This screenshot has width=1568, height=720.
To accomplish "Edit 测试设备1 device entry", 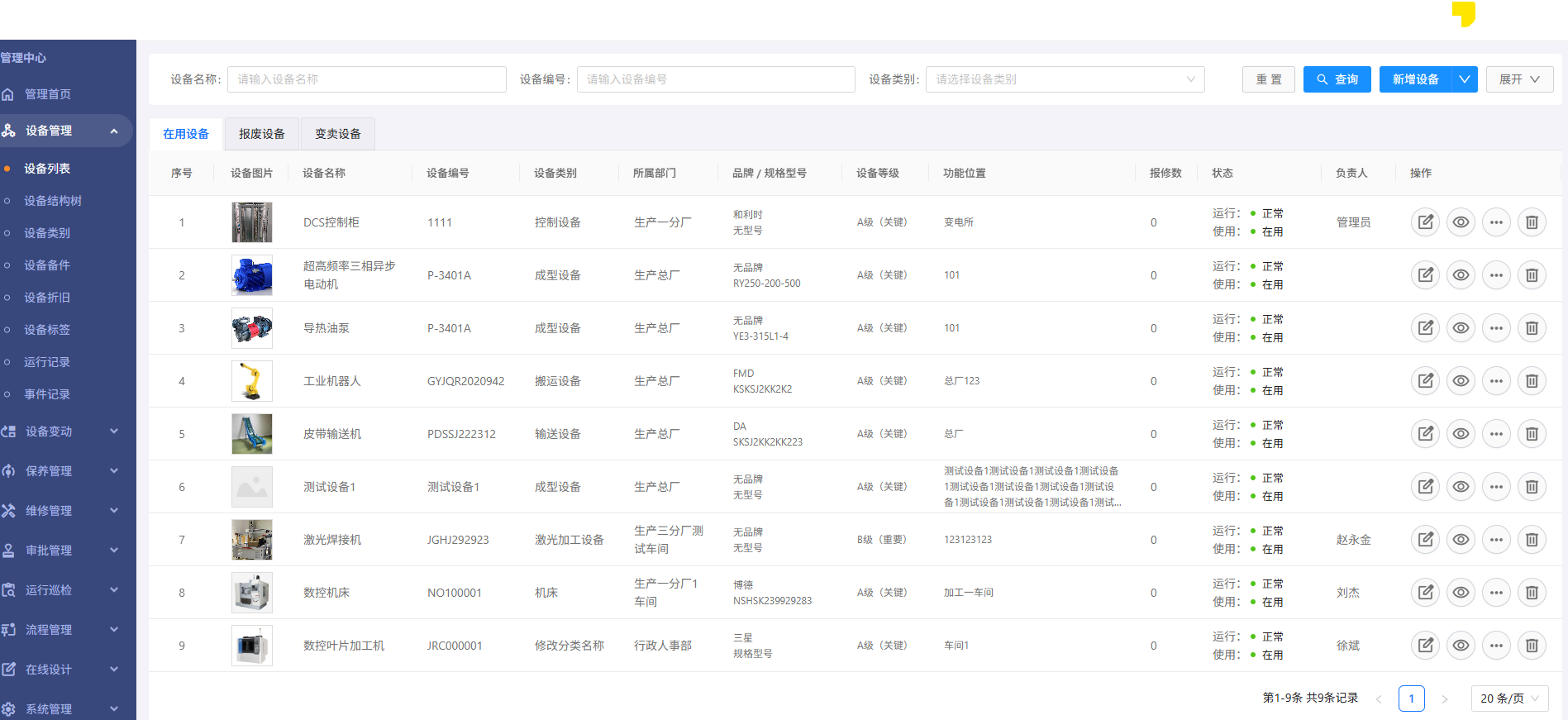I will coord(1426,487).
